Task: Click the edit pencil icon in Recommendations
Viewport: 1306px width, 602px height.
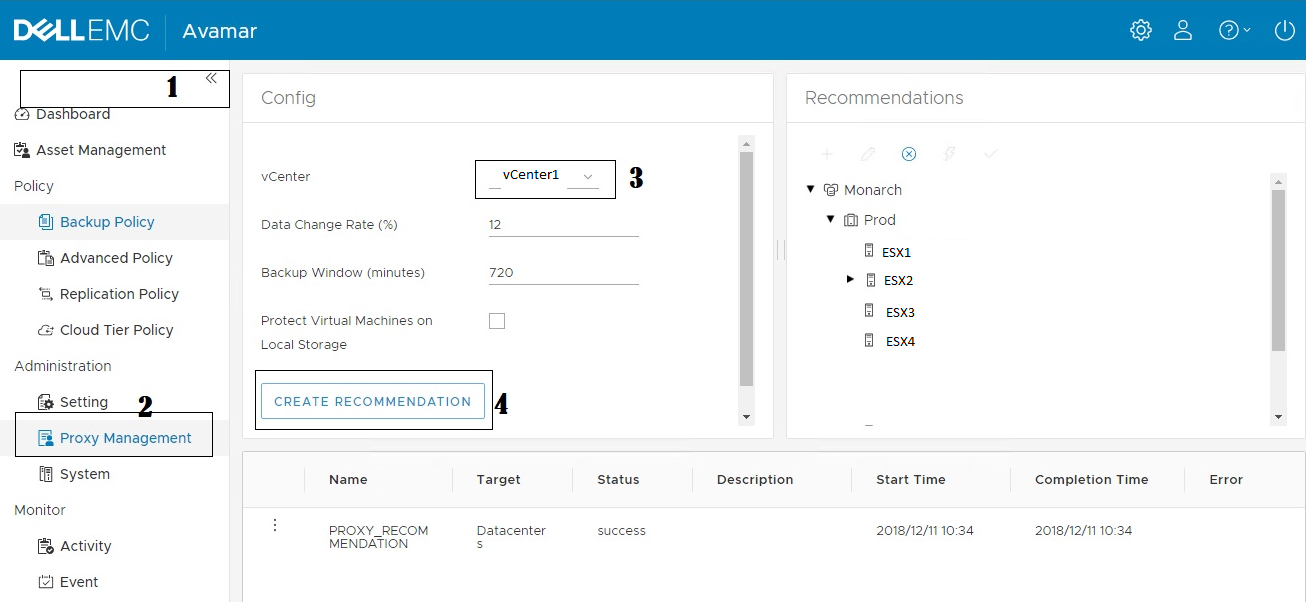Action: click(x=868, y=154)
